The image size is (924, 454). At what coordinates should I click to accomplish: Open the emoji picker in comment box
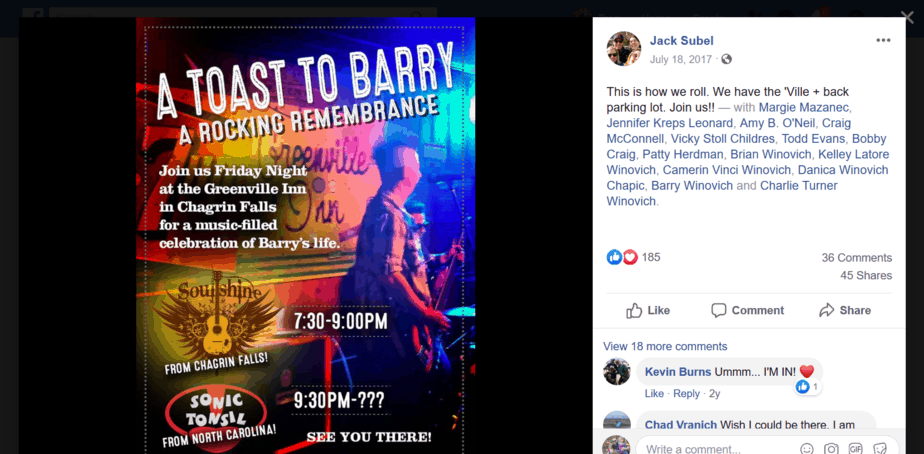pos(807,449)
